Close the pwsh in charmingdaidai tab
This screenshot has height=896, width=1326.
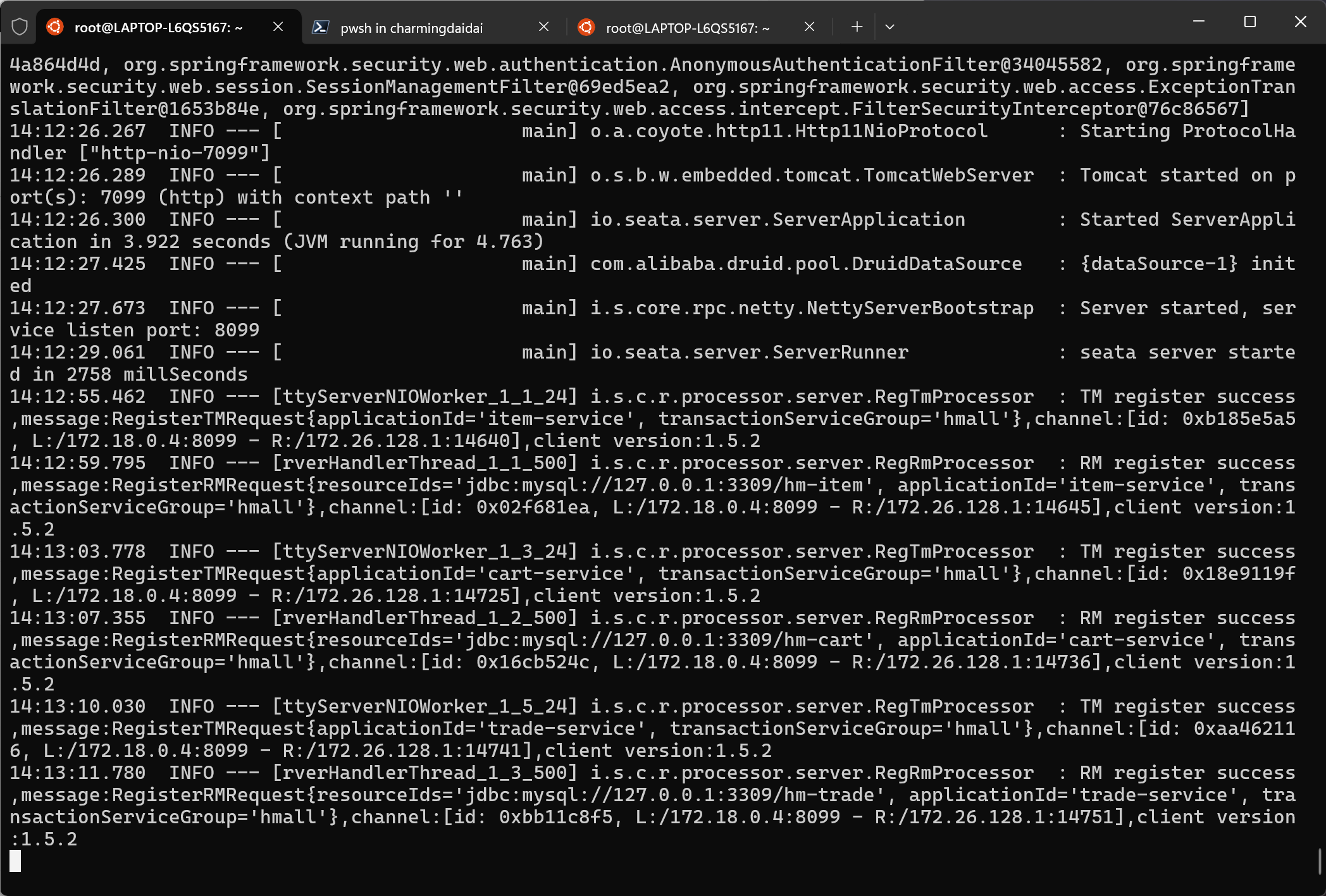click(543, 27)
